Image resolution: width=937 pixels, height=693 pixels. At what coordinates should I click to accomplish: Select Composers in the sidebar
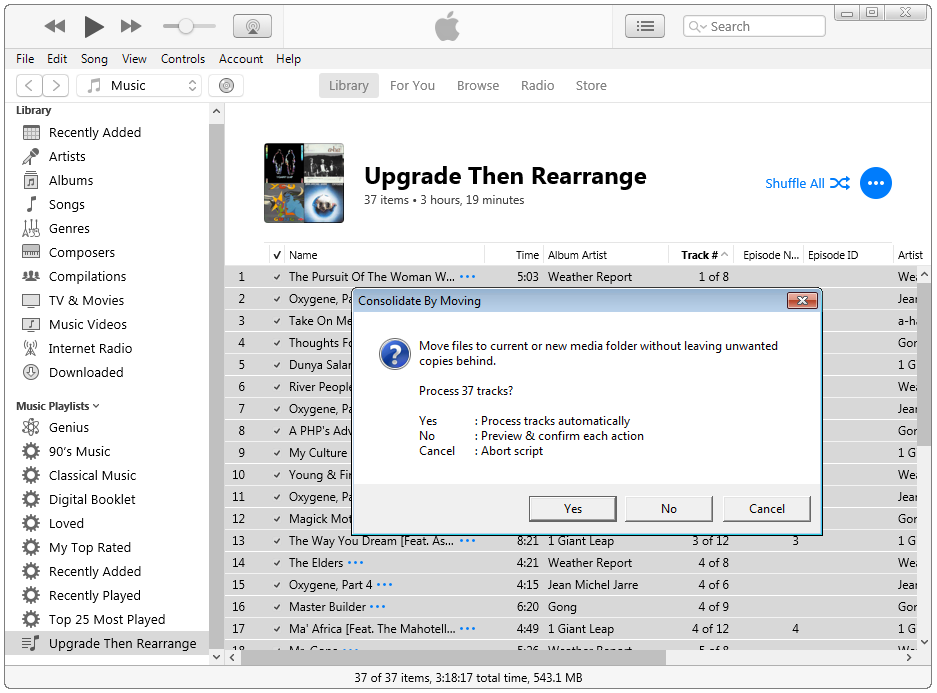click(x=82, y=252)
